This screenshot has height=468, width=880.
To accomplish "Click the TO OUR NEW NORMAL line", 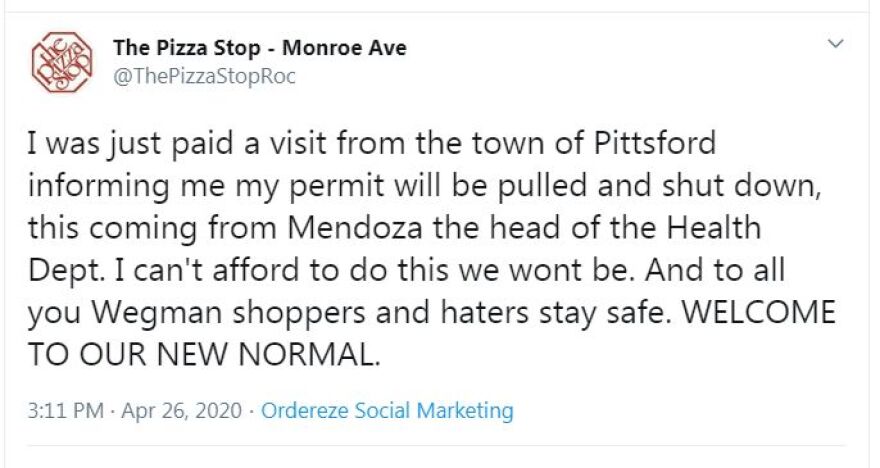I will tap(204, 355).
